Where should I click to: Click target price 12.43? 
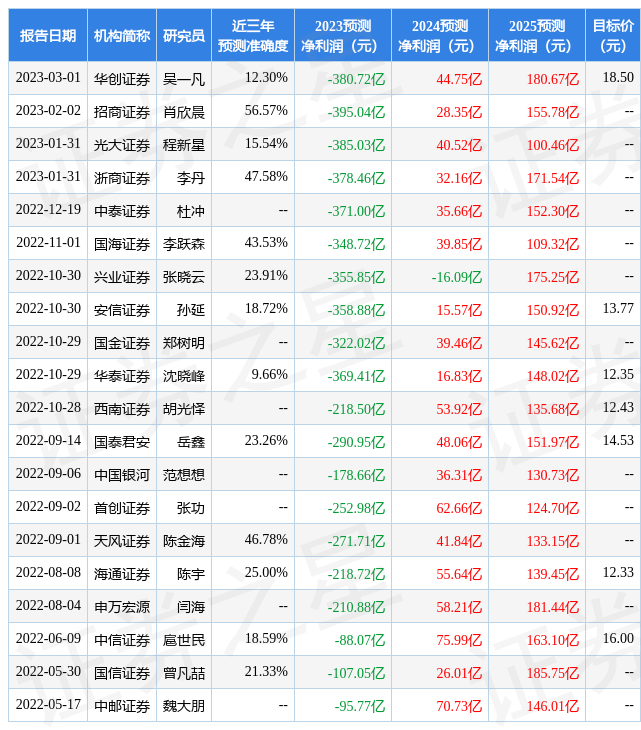618,407
